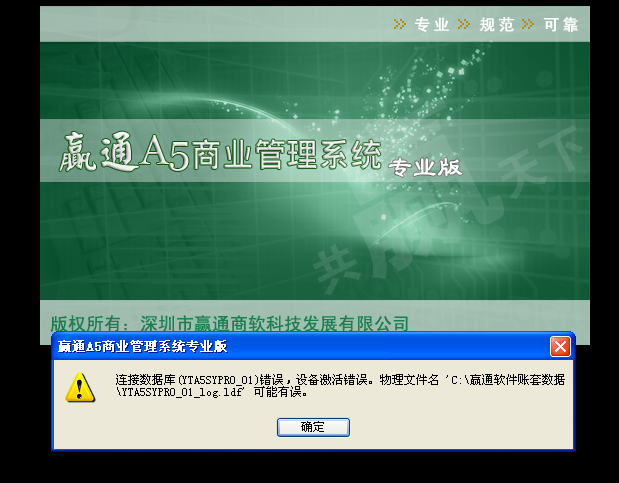
Task: Click the dialog title 赢通A5商业管理系统专业版
Action: click(x=143, y=346)
